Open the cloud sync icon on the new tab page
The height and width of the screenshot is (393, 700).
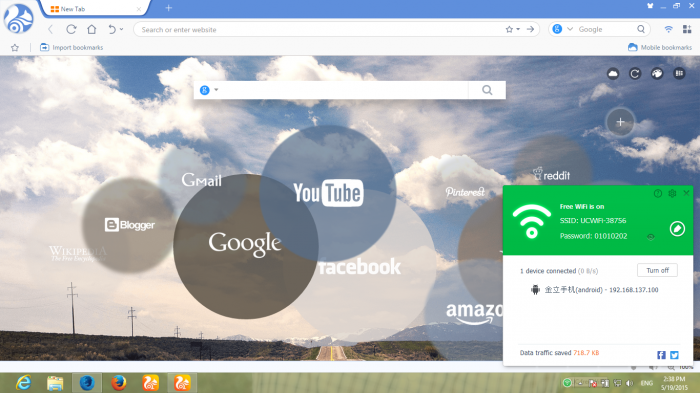click(613, 74)
